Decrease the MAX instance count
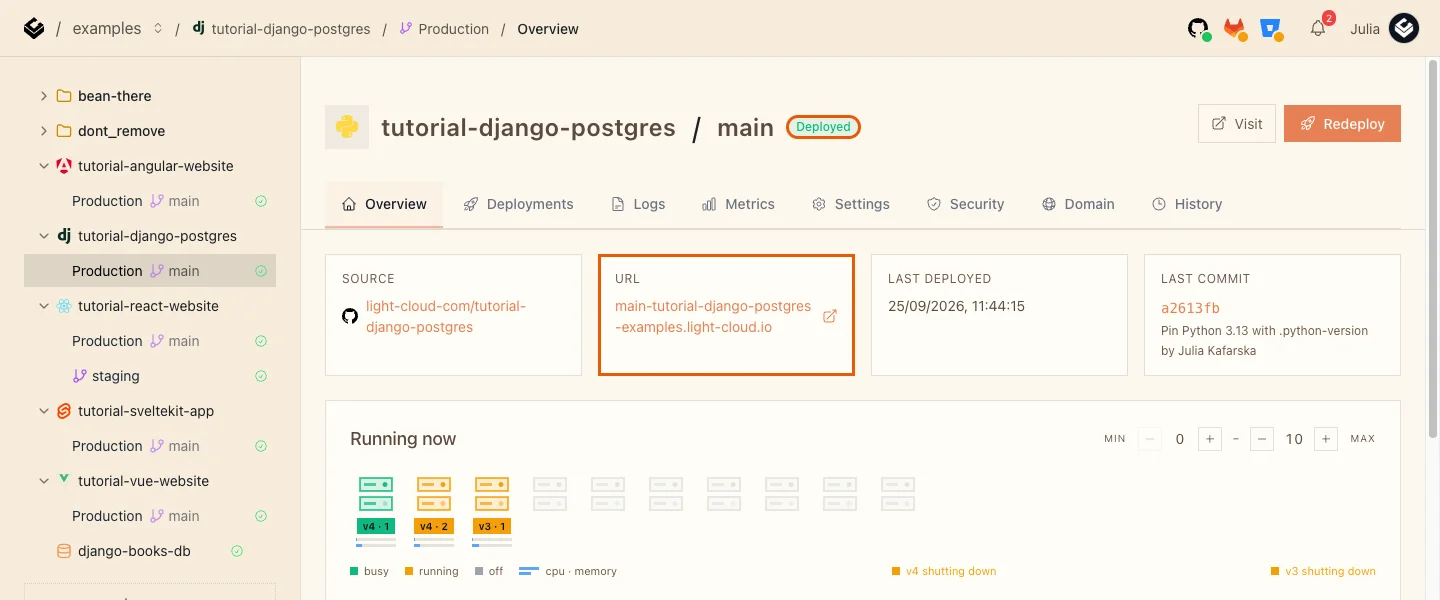This screenshot has width=1440, height=600. click(1262, 439)
